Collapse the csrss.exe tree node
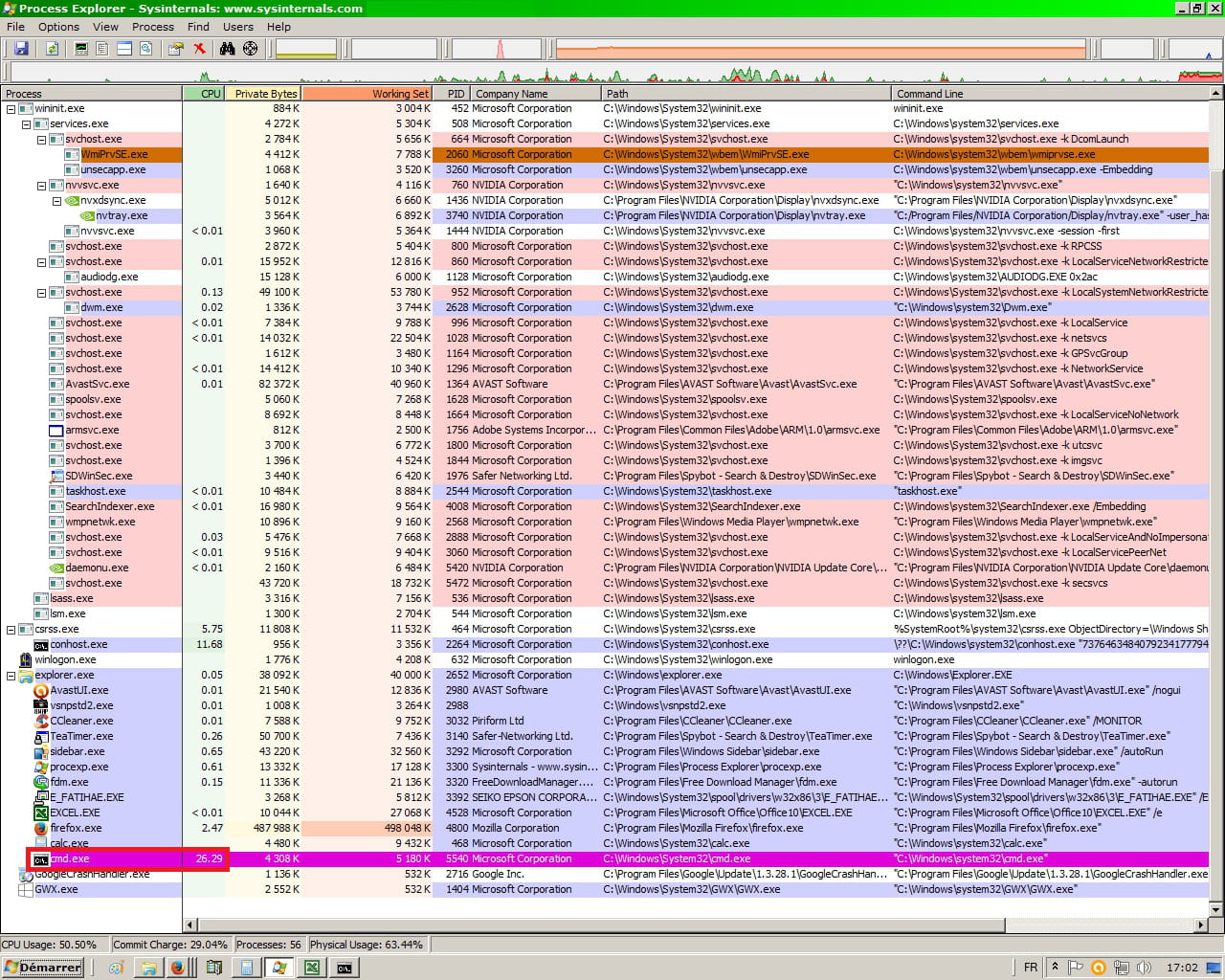The image size is (1225, 980). click(x=11, y=630)
